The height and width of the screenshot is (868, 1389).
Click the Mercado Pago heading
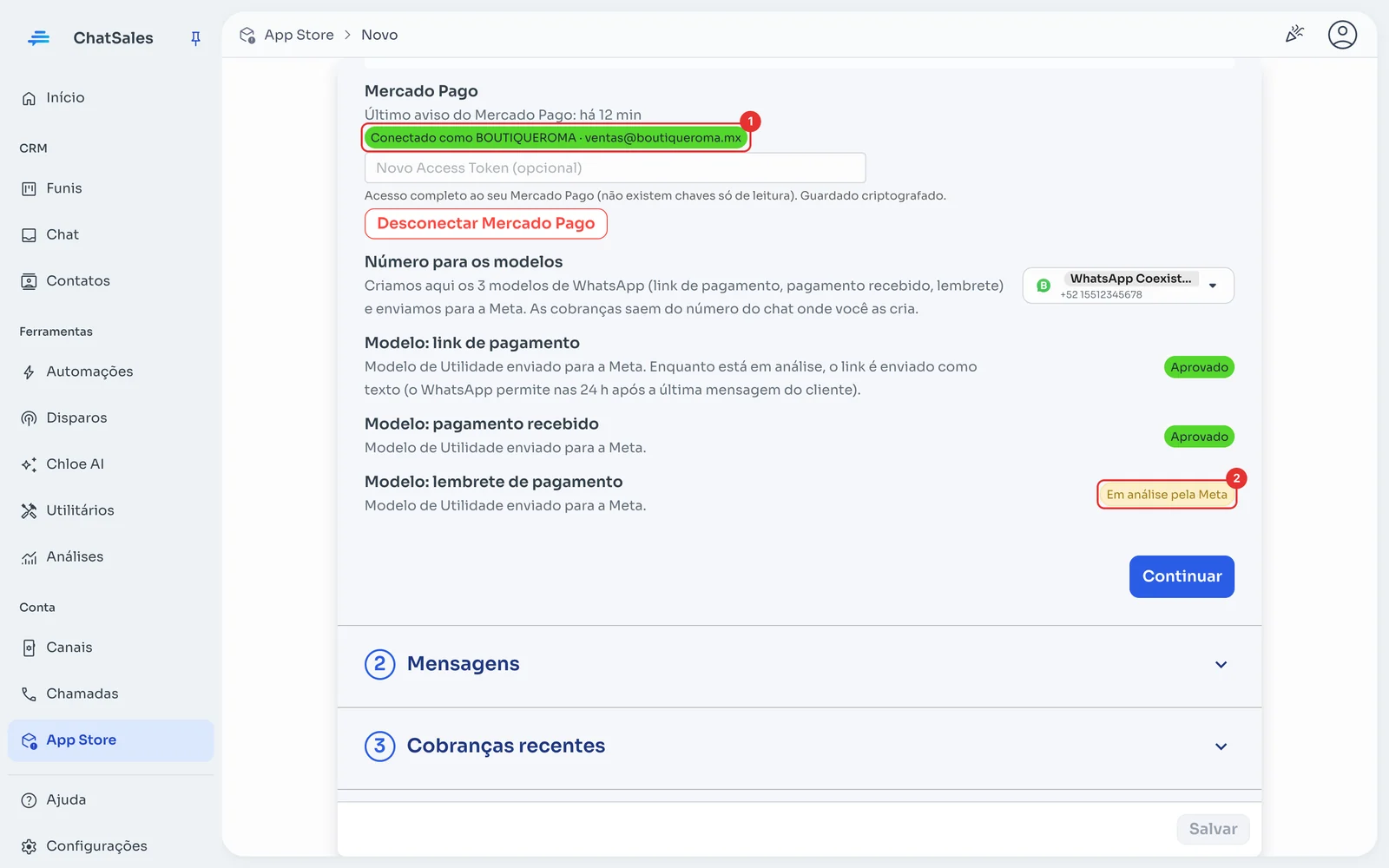pos(421,91)
